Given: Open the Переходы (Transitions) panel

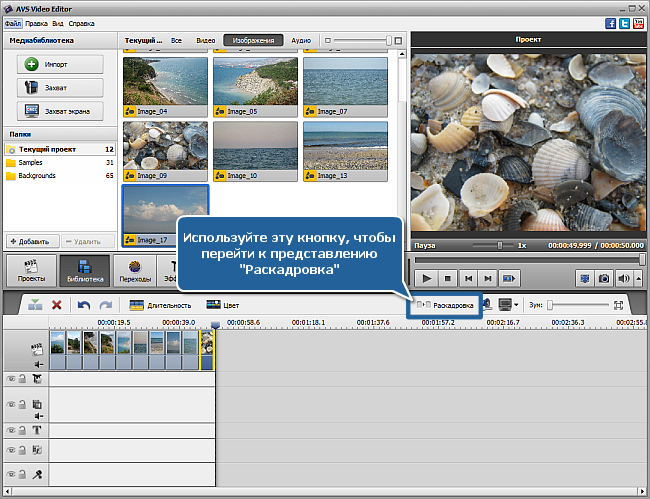Looking at the screenshot, I should tap(135, 270).
